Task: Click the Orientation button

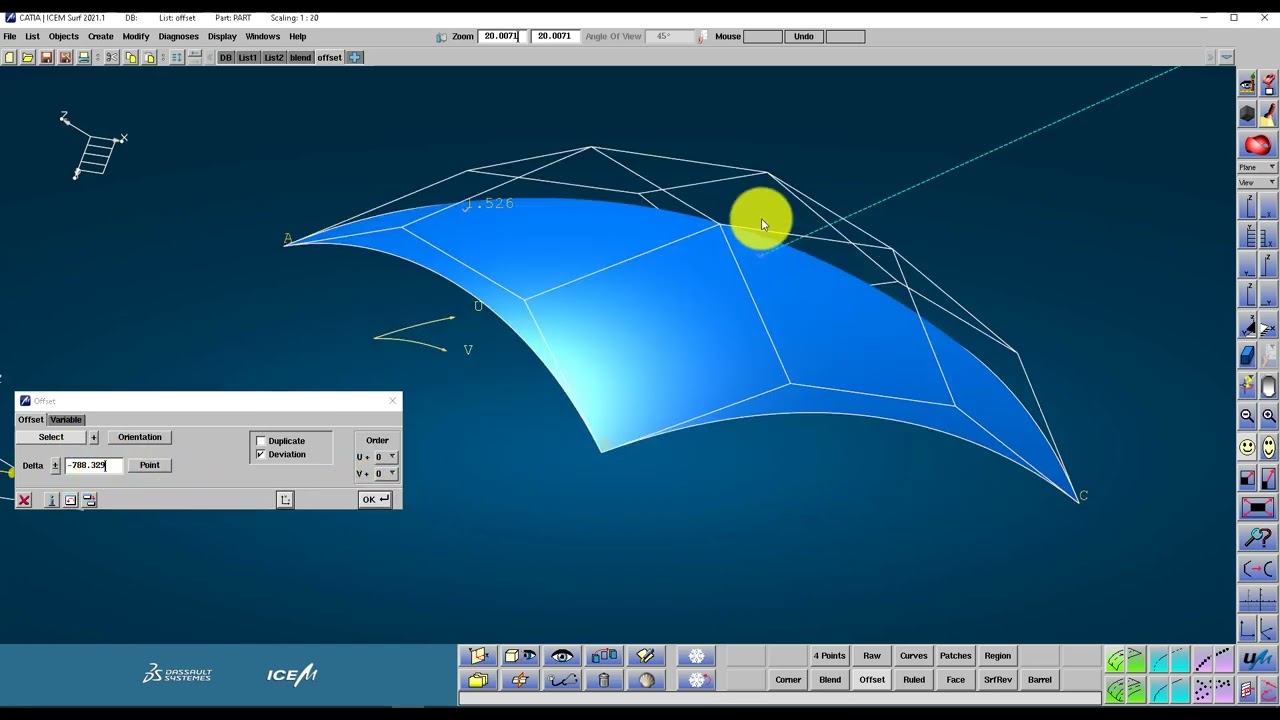Action: point(140,437)
